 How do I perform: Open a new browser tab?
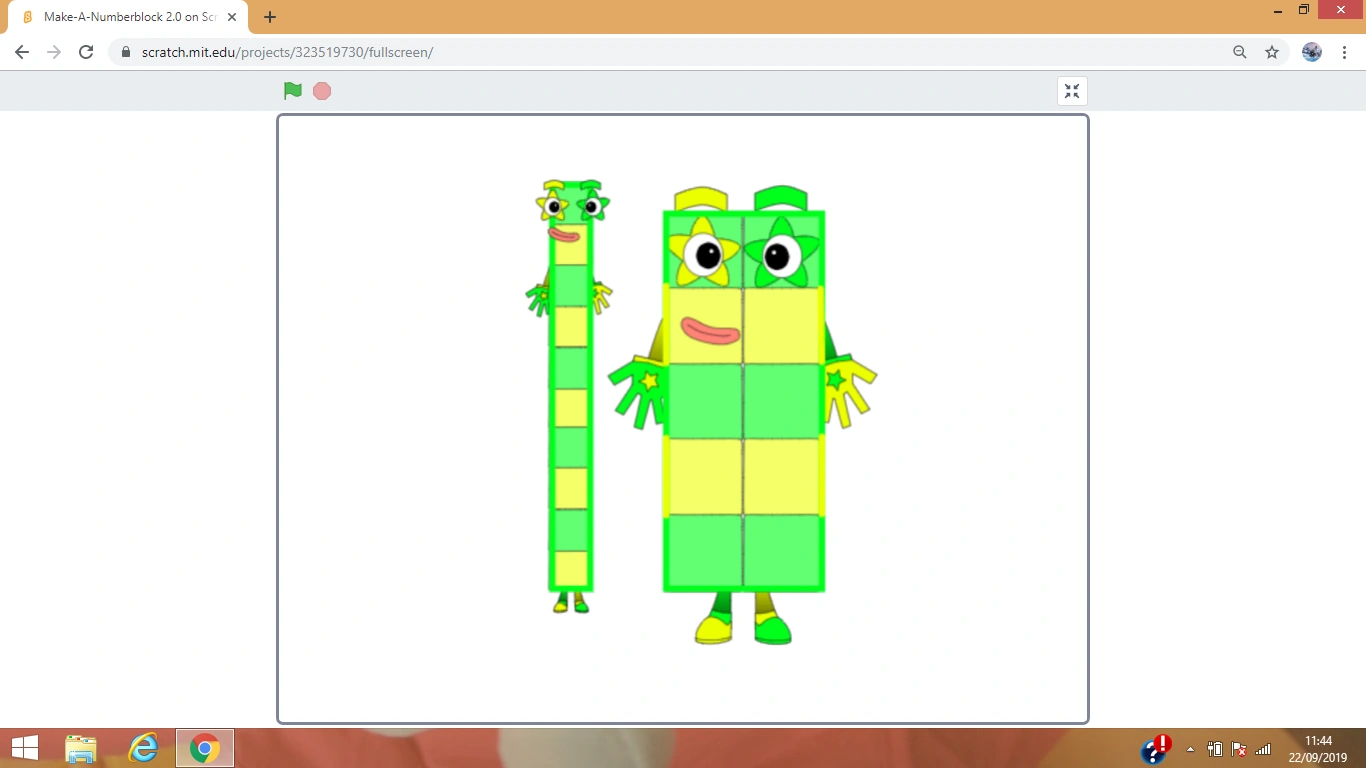(269, 16)
